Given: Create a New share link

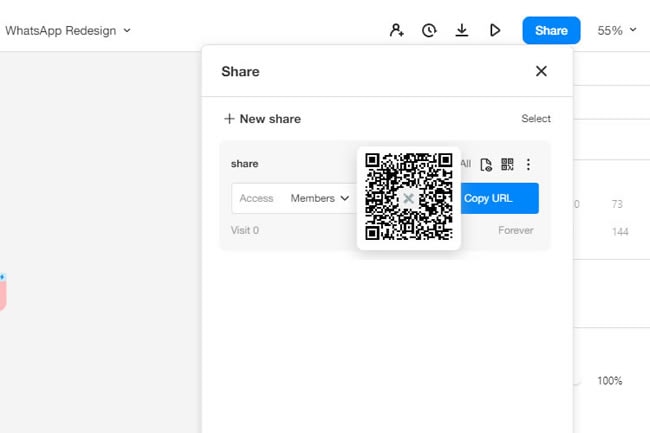Looking at the screenshot, I should pyautogui.click(x=262, y=119).
